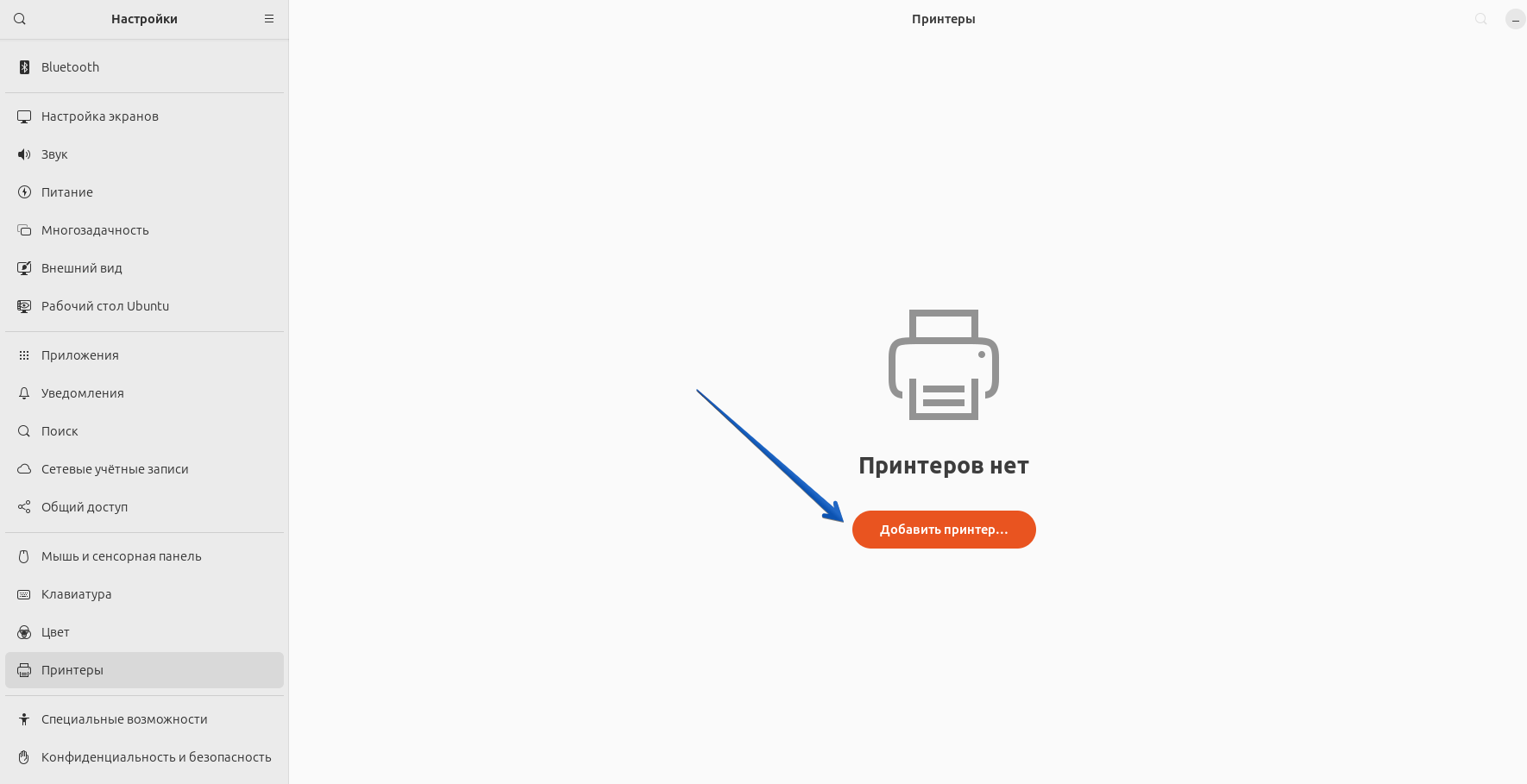Open Специальные возможности settings
The image size is (1527, 784).
pyautogui.click(x=124, y=719)
